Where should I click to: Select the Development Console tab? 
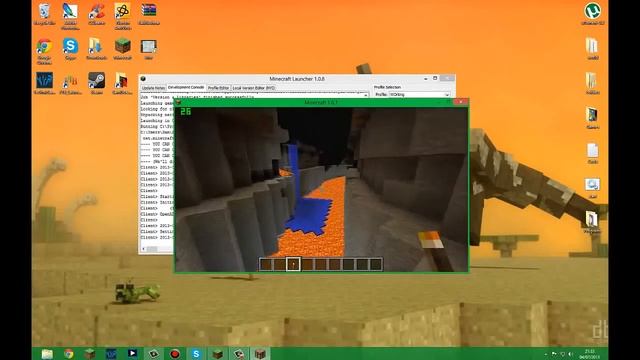coord(186,87)
